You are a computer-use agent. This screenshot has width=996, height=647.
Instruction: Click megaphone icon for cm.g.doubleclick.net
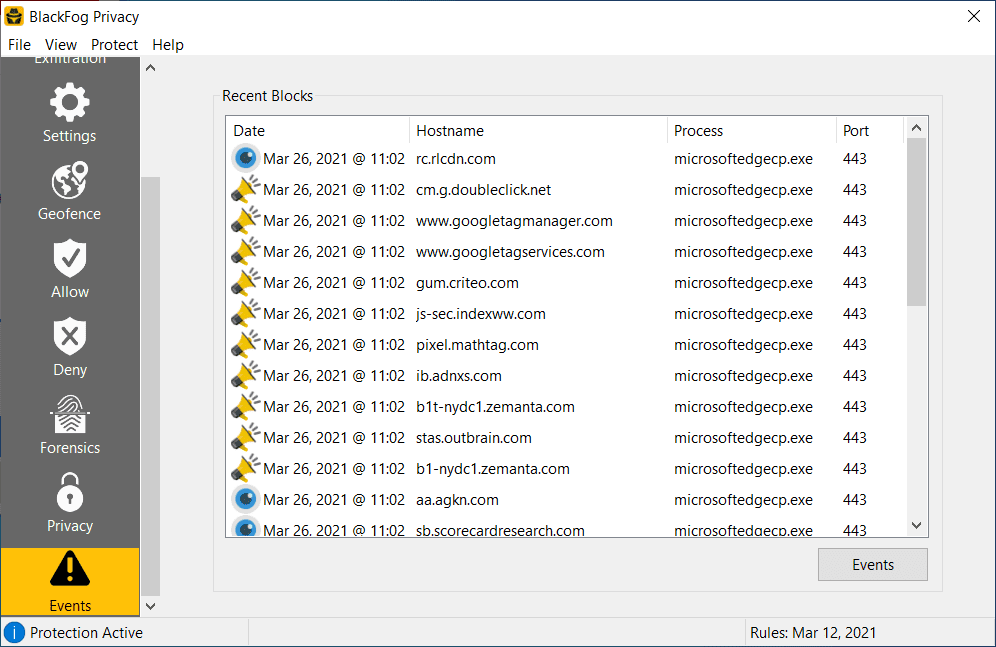coord(246,189)
